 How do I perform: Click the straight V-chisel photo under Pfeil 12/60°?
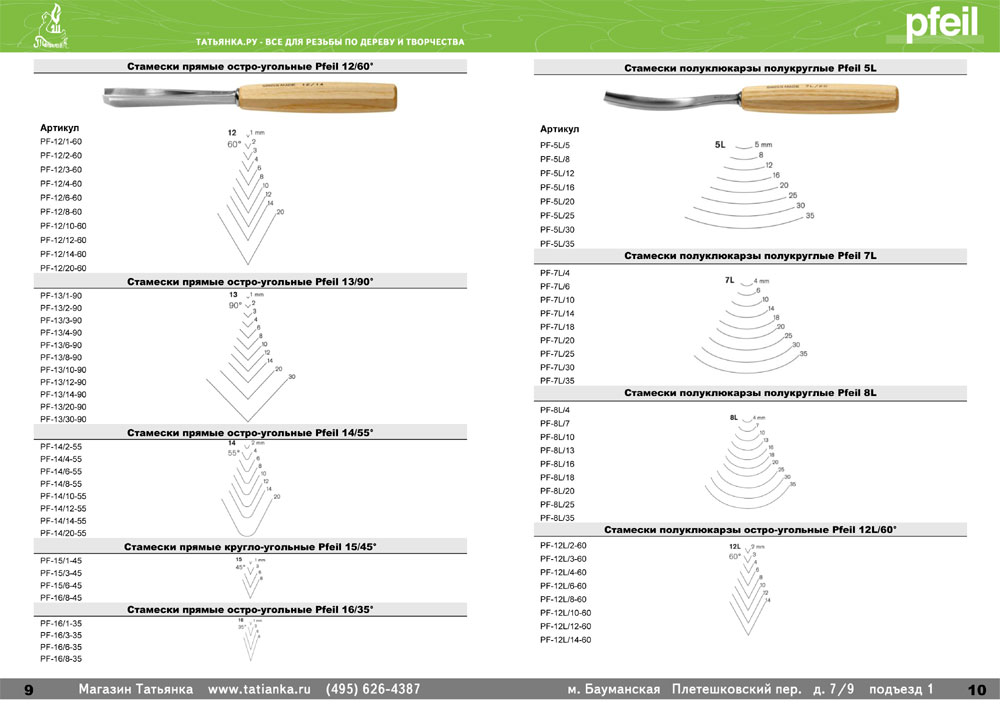pos(250,98)
